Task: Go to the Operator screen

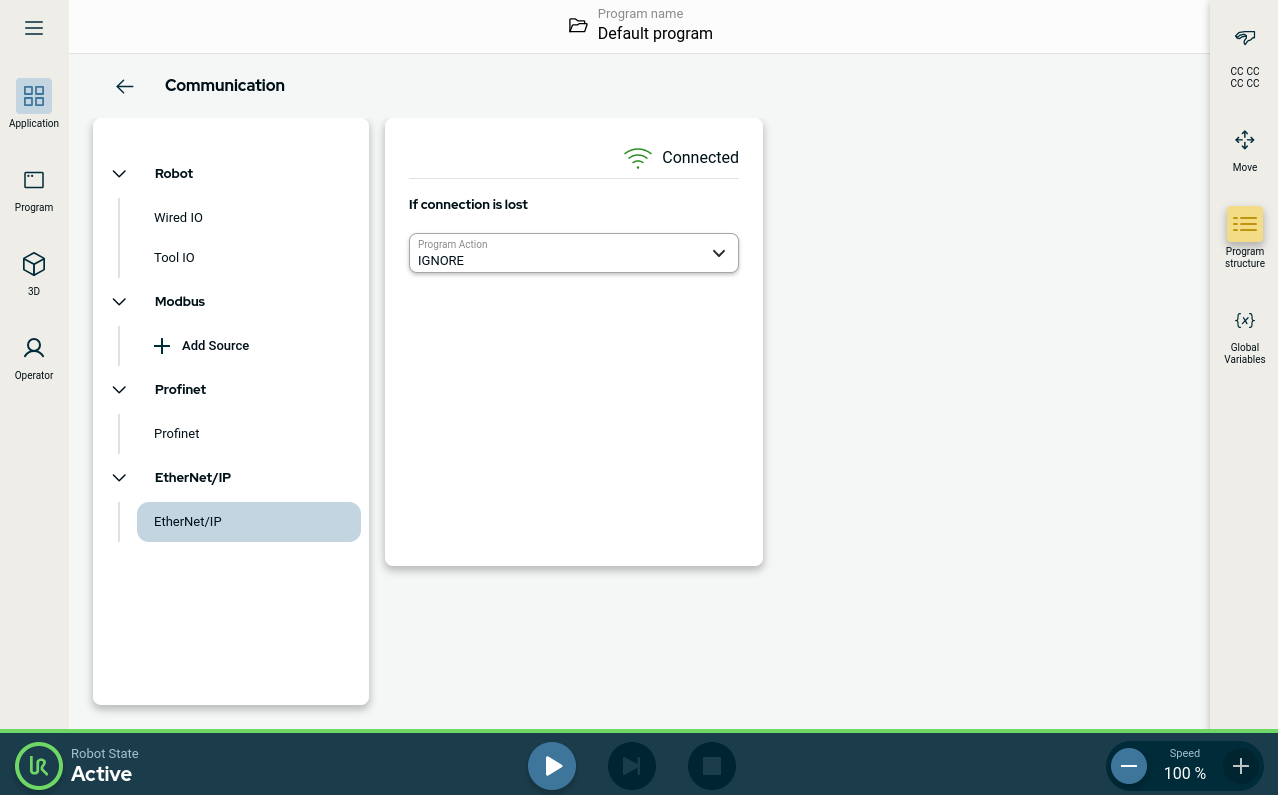Action: tap(34, 357)
